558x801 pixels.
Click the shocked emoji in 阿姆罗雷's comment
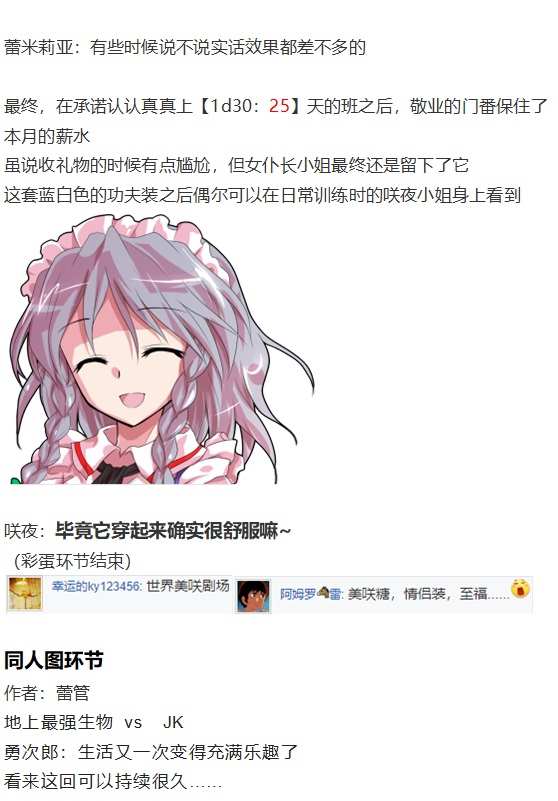pyautogui.click(x=520, y=588)
